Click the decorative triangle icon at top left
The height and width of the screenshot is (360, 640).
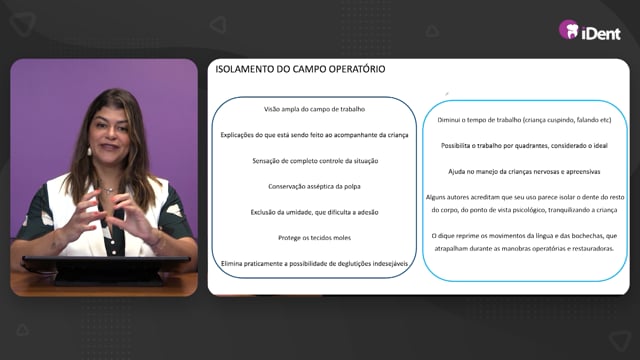point(23,24)
